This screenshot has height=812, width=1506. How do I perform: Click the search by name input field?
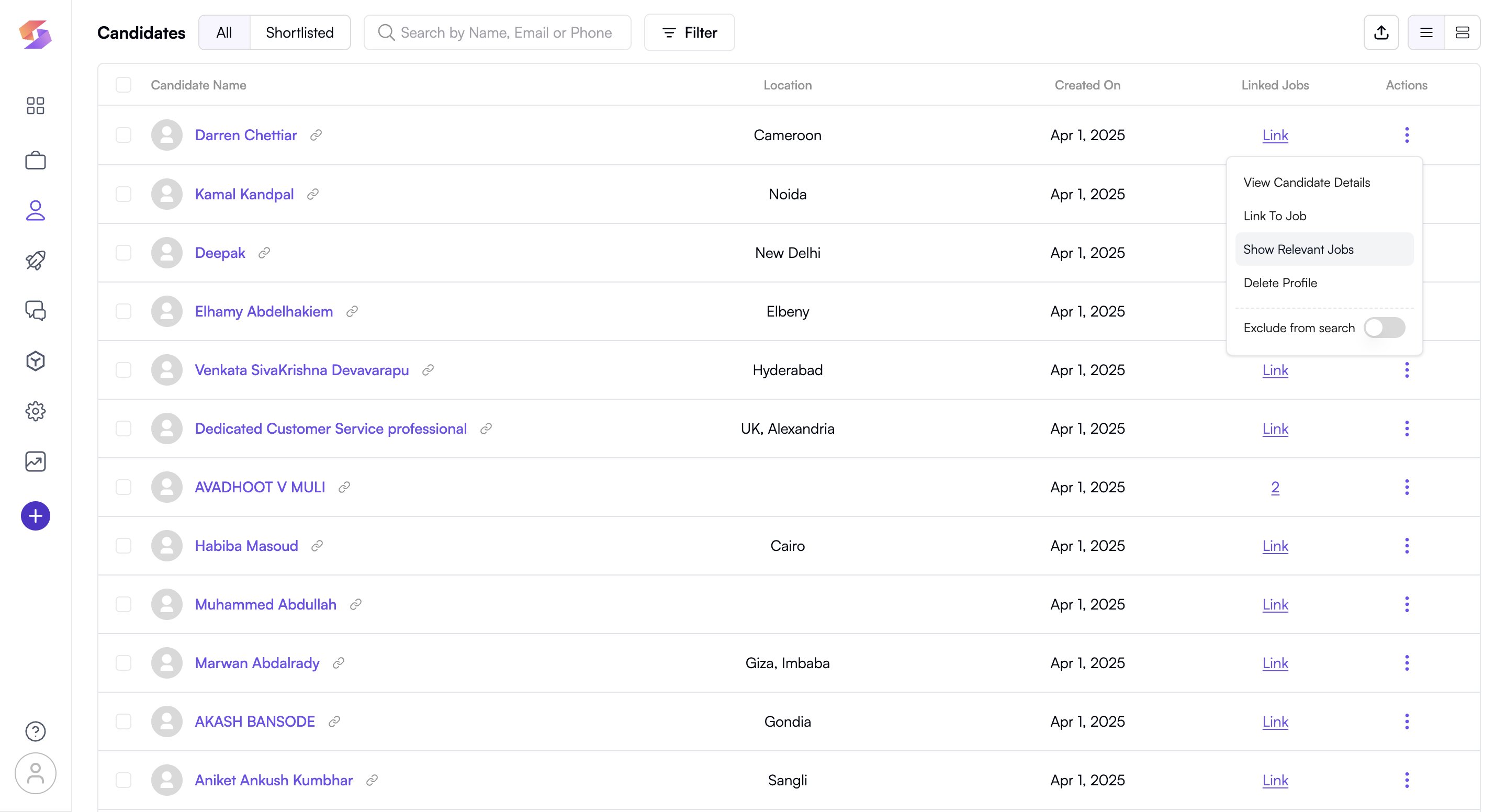pyautogui.click(x=498, y=32)
